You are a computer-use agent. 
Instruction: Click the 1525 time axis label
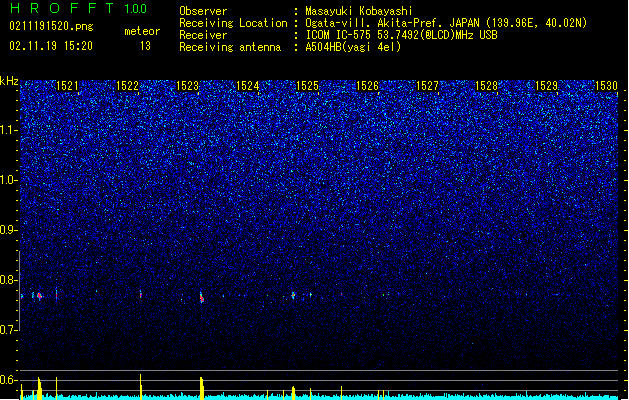tap(307, 86)
